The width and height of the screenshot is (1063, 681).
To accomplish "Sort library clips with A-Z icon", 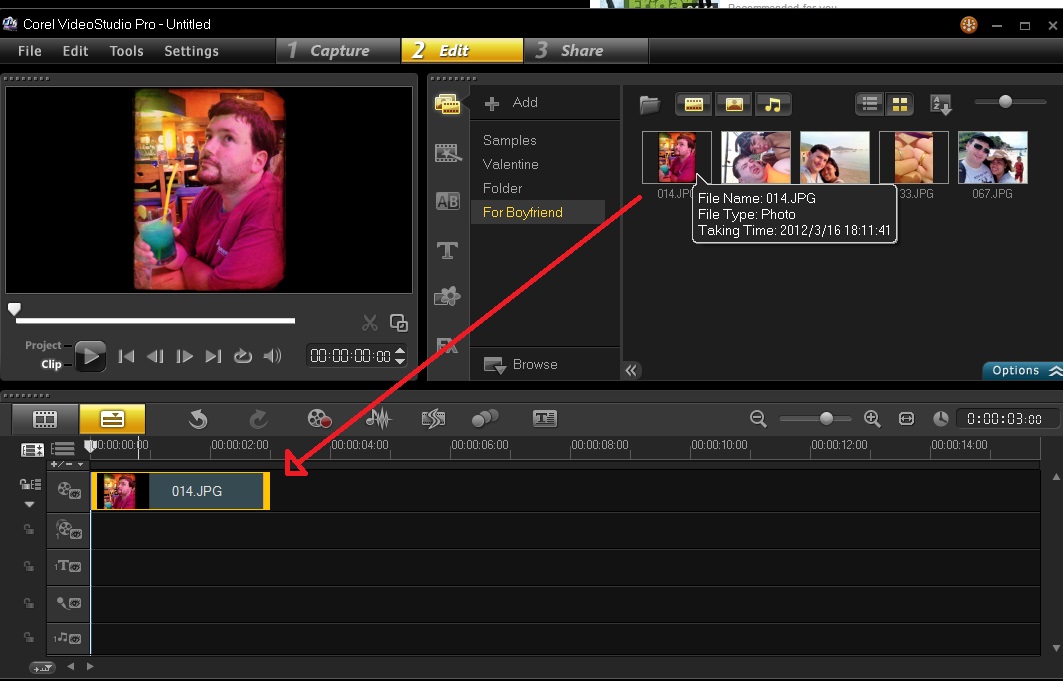I will 941,104.
